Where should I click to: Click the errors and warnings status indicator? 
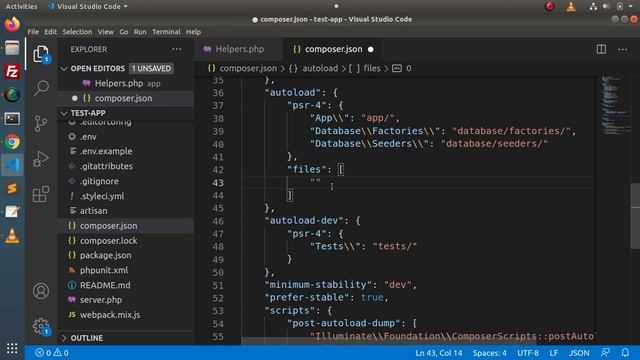click(x=52, y=353)
